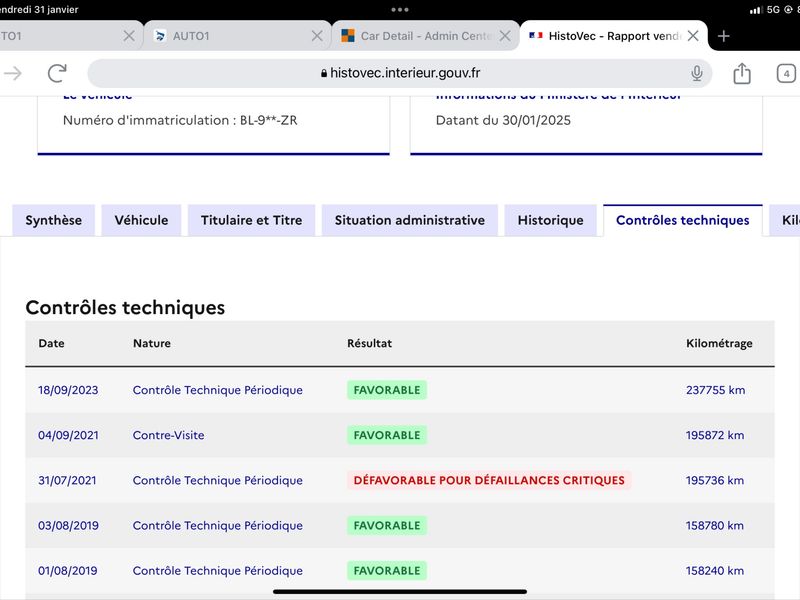Click the Contrôles techniques section heading

click(x=125, y=308)
